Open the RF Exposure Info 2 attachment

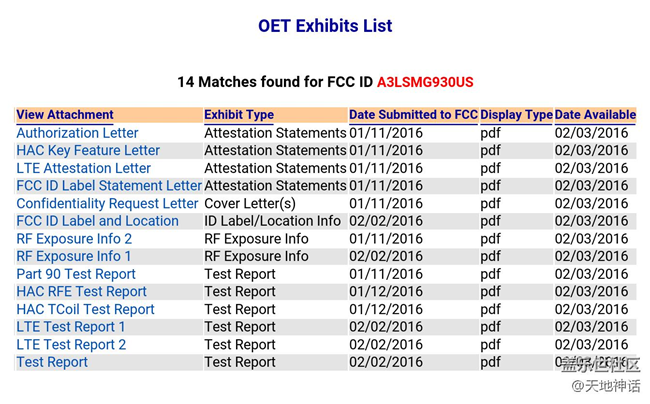pyautogui.click(x=74, y=239)
